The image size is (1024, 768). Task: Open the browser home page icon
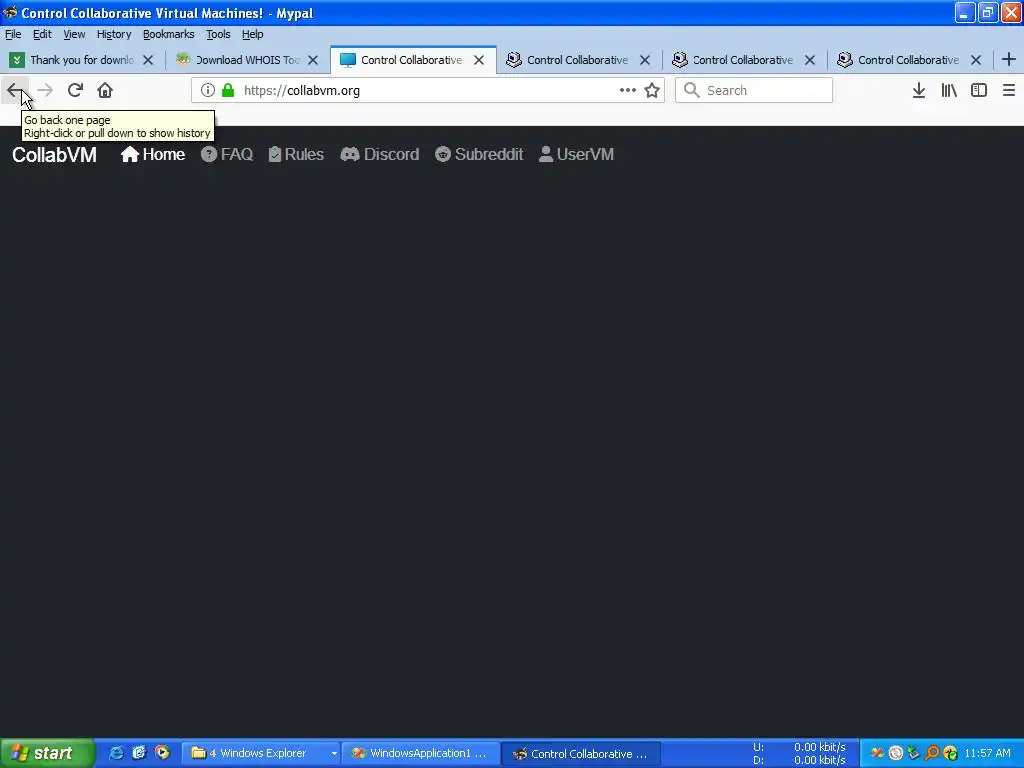coord(105,90)
